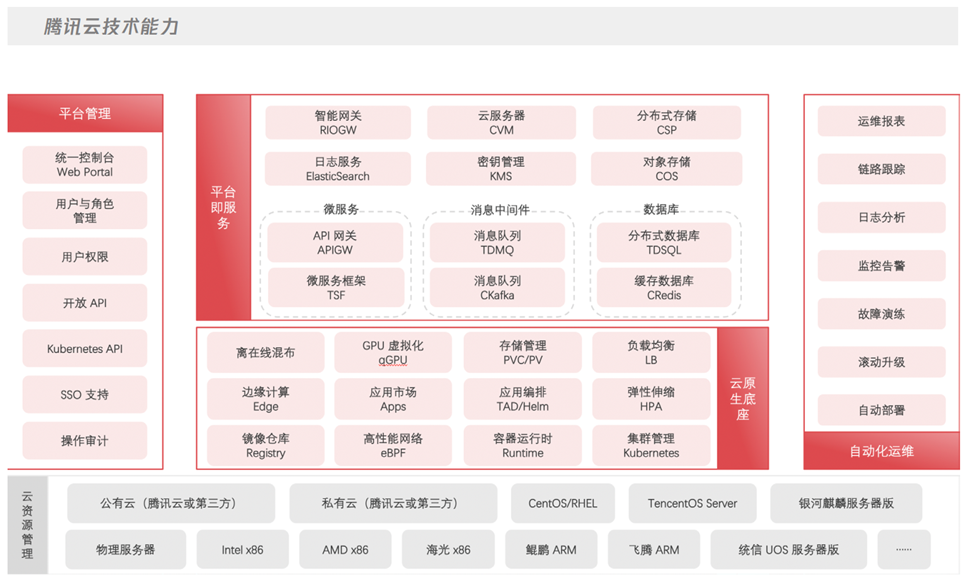Click the 弹性伸缩 HPA box
This screenshot has height=587, width=967.
(651, 400)
